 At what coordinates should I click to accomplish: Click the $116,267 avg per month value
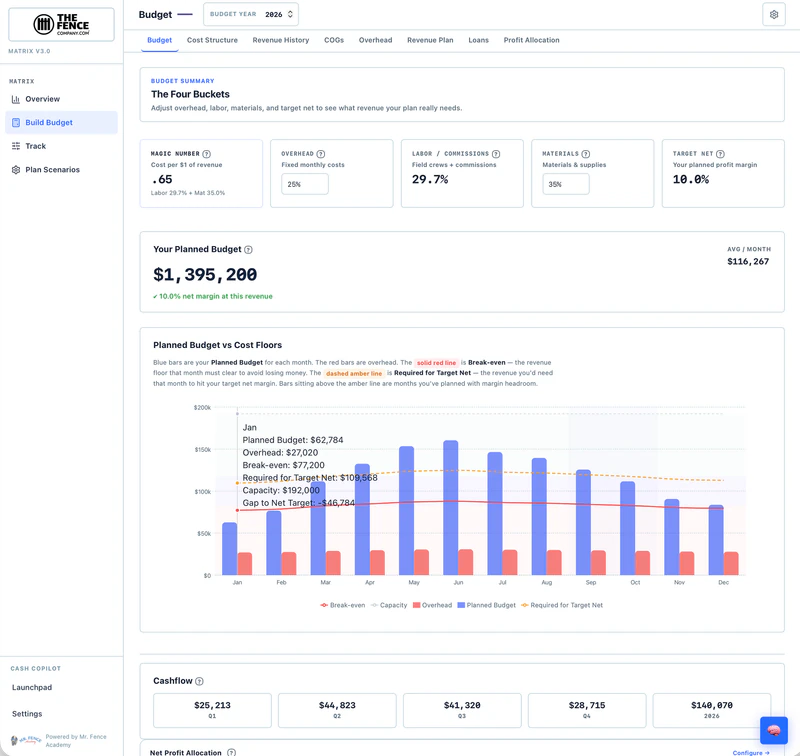(748, 261)
